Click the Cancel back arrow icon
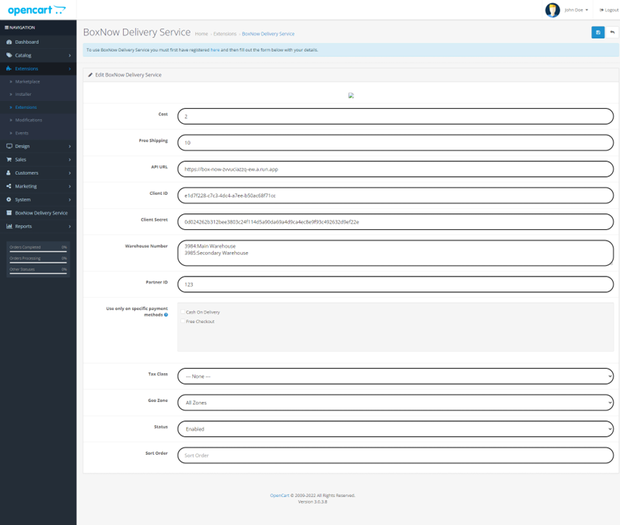Screen dimensions: 620x525 [612, 32]
